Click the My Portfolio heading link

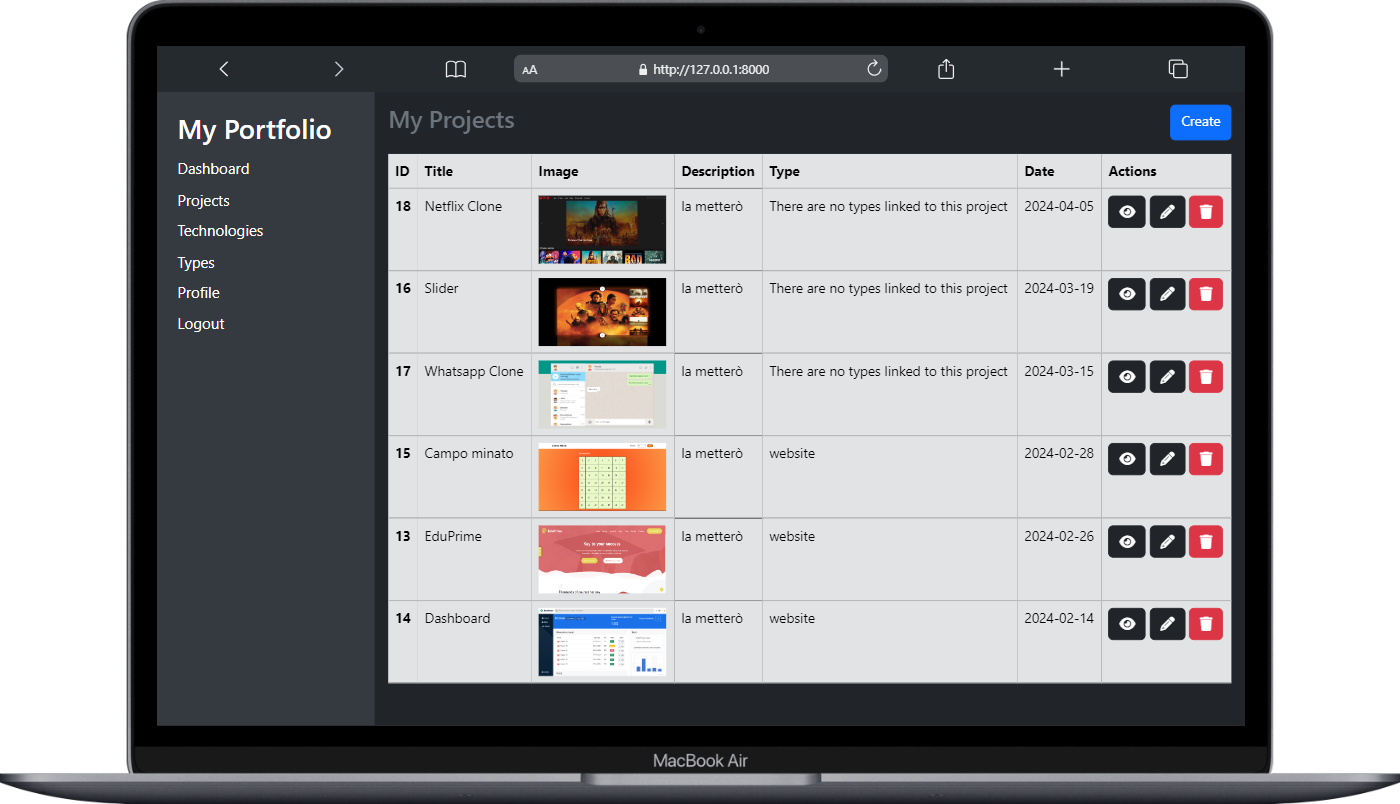(254, 130)
